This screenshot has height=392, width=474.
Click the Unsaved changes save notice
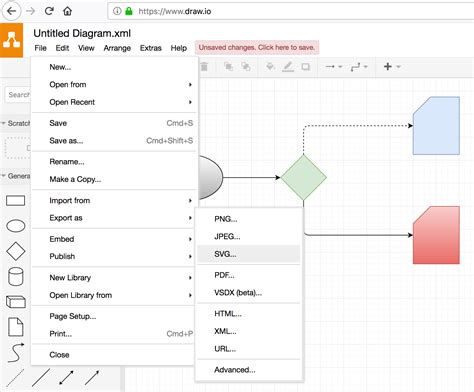coord(257,48)
